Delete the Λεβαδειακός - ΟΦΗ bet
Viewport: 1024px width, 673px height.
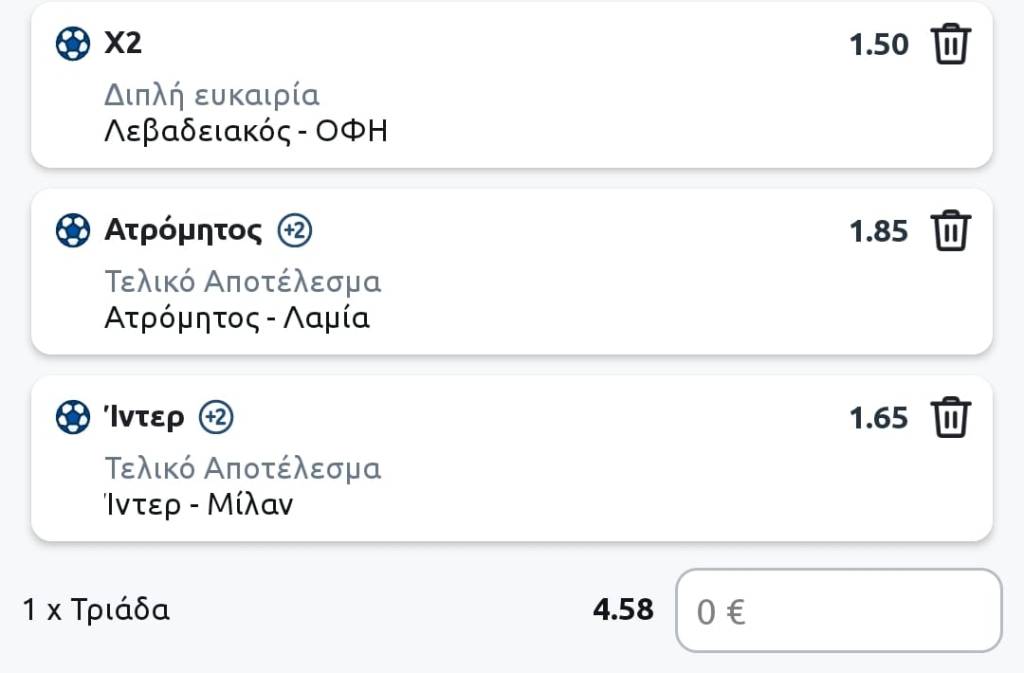point(950,45)
